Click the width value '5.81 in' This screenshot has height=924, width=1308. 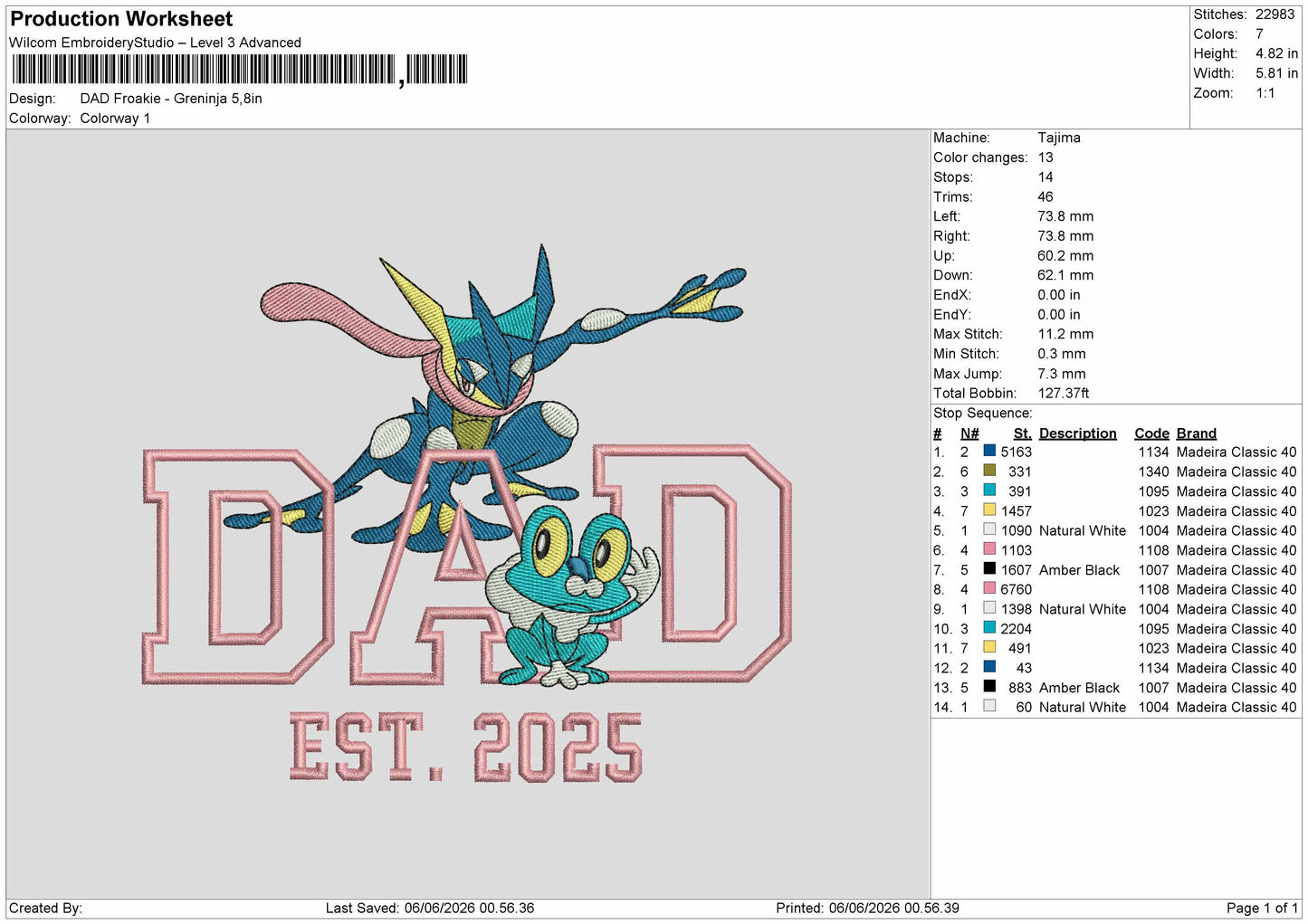click(1276, 73)
